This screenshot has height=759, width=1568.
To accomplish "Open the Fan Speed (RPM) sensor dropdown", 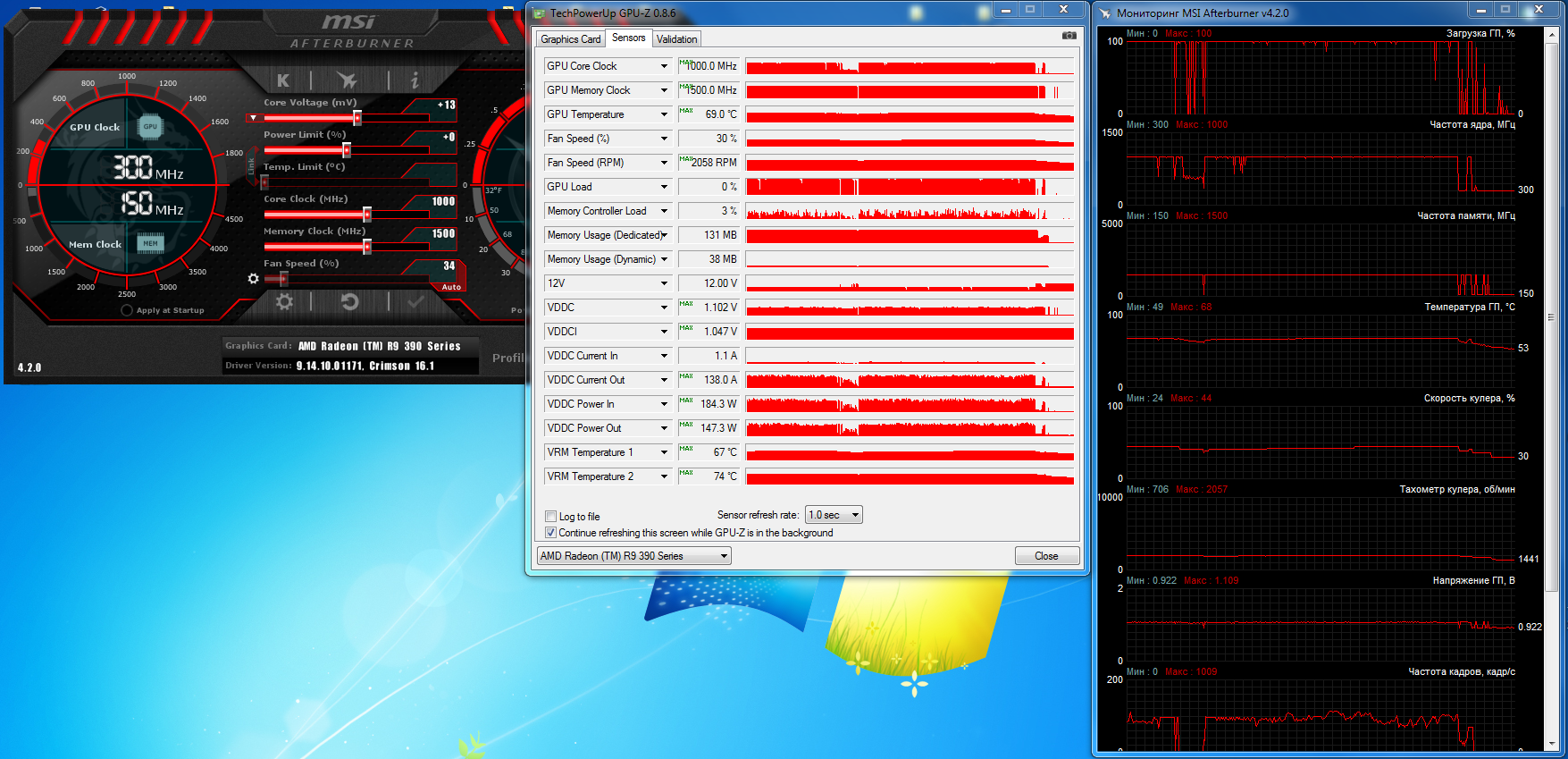I will (x=664, y=163).
